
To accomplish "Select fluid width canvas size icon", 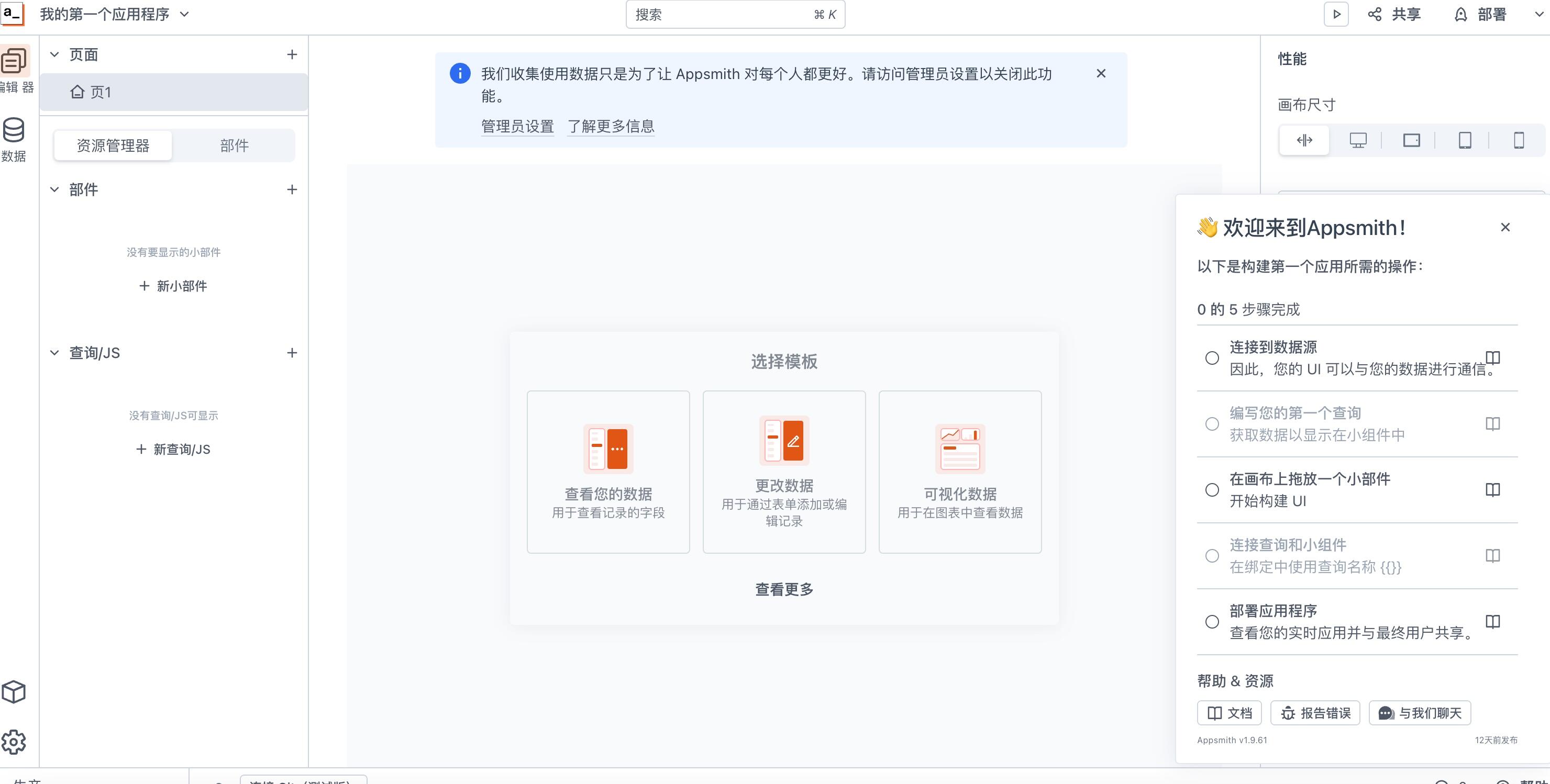I will (1304, 141).
